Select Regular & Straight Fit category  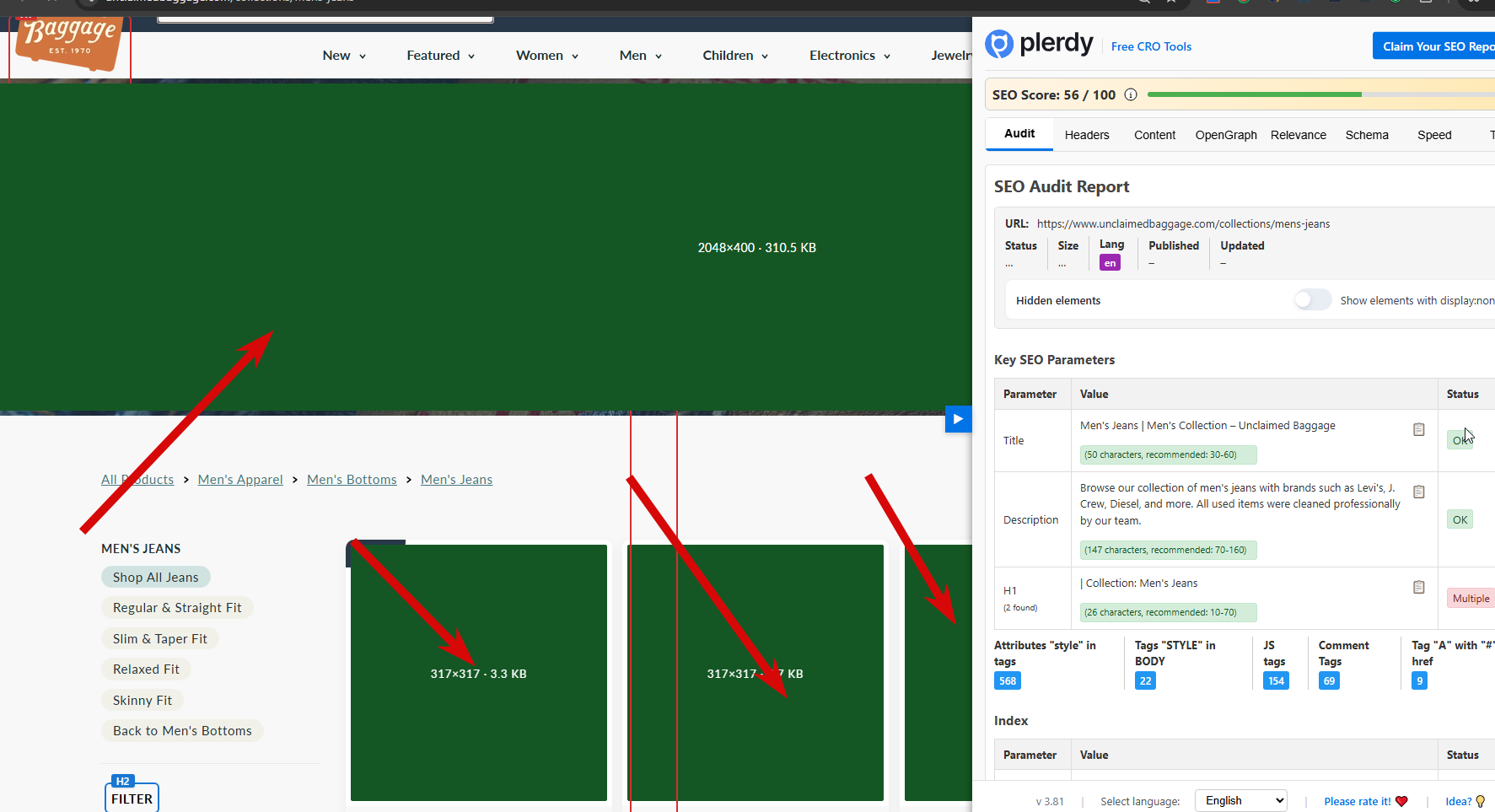177,608
